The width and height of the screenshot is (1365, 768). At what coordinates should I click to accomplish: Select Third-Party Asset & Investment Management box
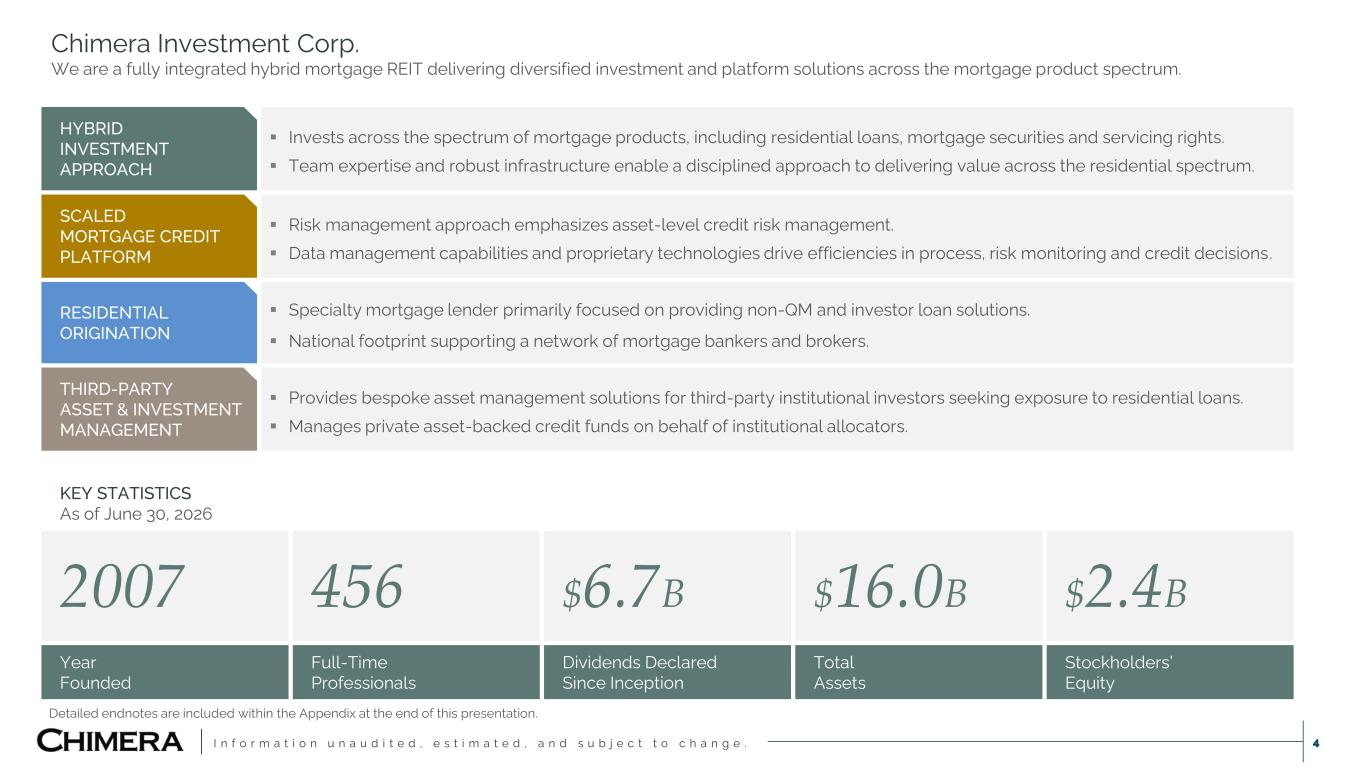click(x=149, y=409)
